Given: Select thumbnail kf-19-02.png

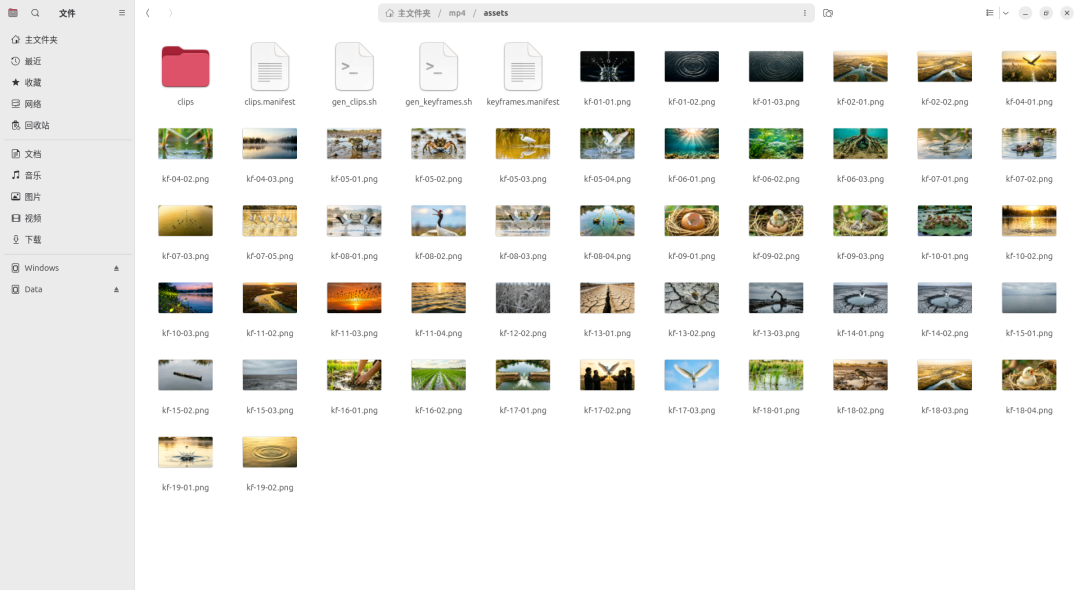Looking at the screenshot, I should (270, 452).
